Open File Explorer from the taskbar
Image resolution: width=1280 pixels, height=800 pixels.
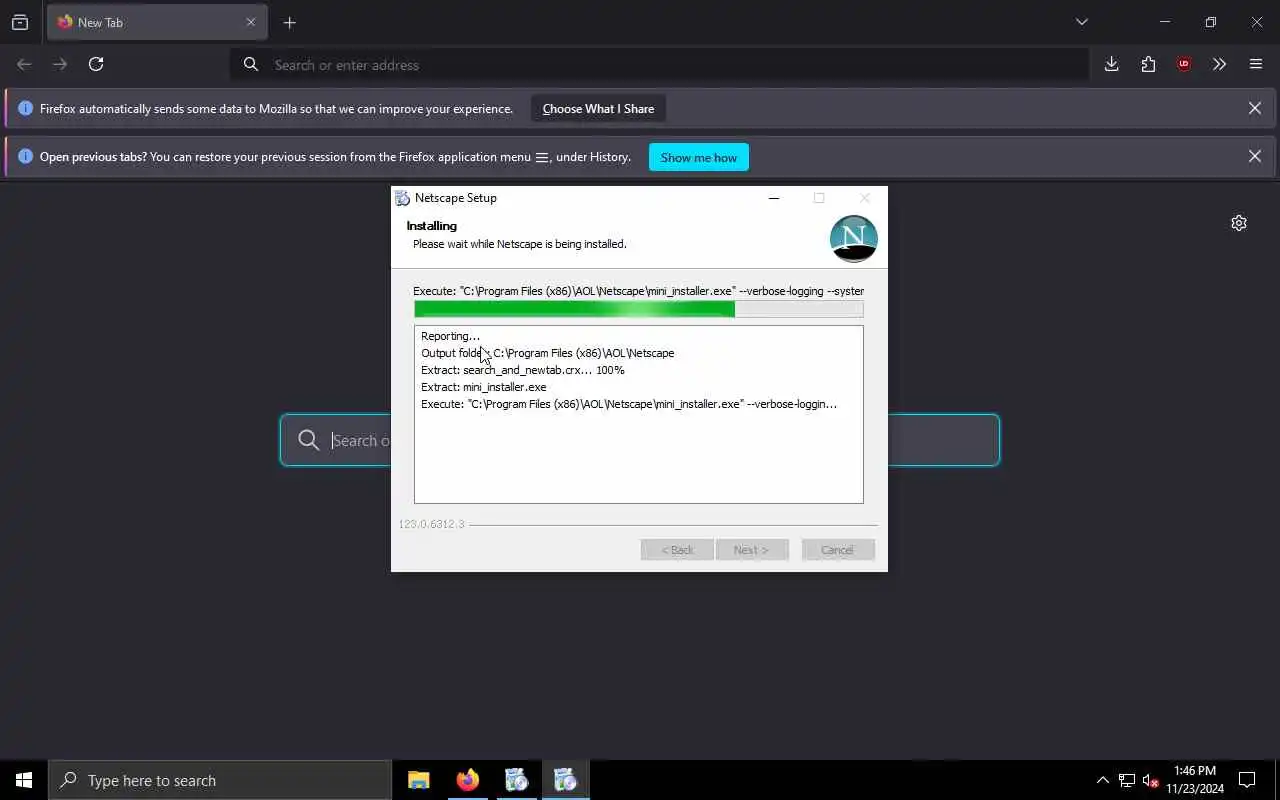coord(419,780)
